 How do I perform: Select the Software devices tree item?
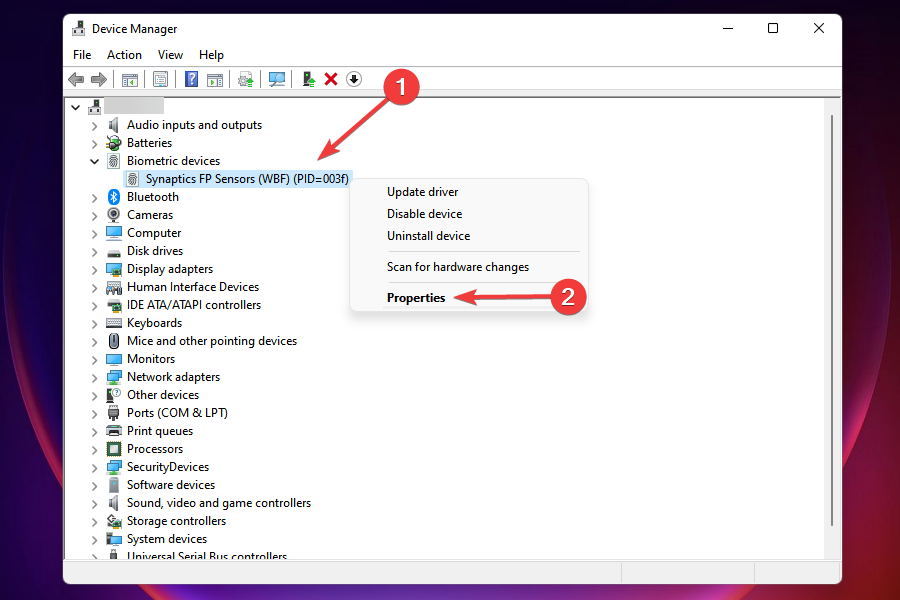point(171,485)
